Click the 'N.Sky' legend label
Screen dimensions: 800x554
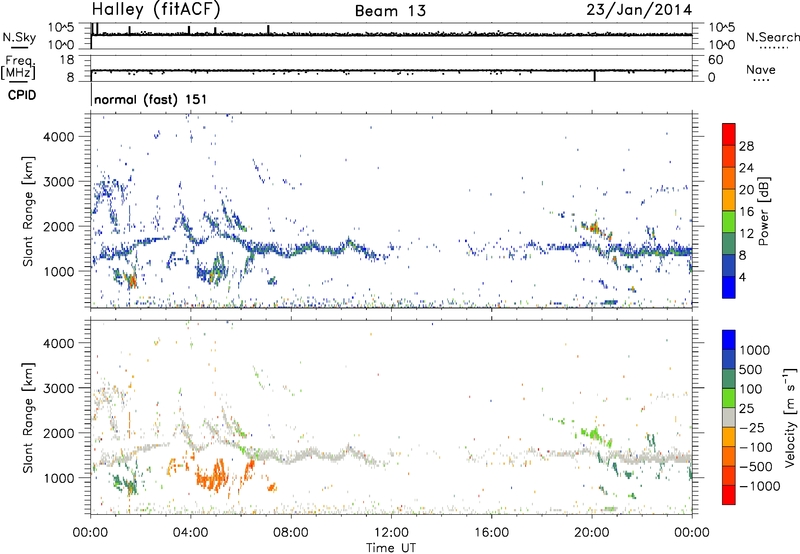click(x=19, y=37)
